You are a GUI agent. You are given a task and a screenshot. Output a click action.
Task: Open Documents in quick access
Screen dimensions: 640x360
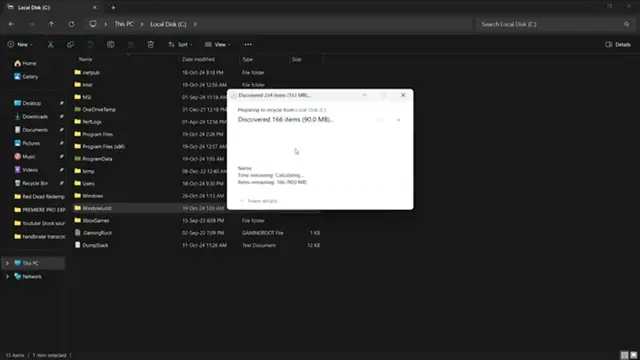coord(31,130)
